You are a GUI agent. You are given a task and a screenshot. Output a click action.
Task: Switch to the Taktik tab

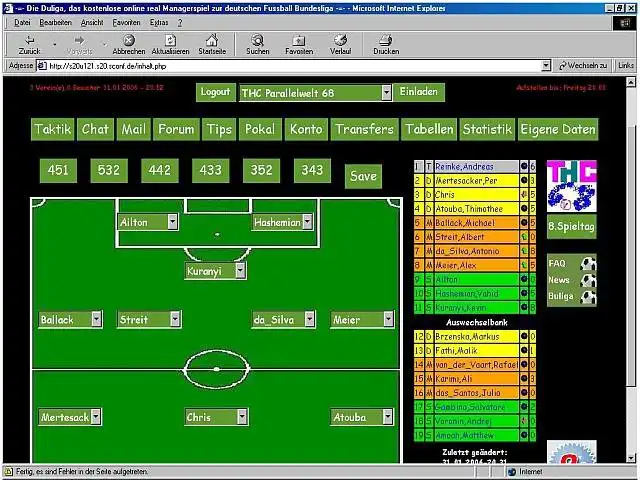(x=53, y=129)
